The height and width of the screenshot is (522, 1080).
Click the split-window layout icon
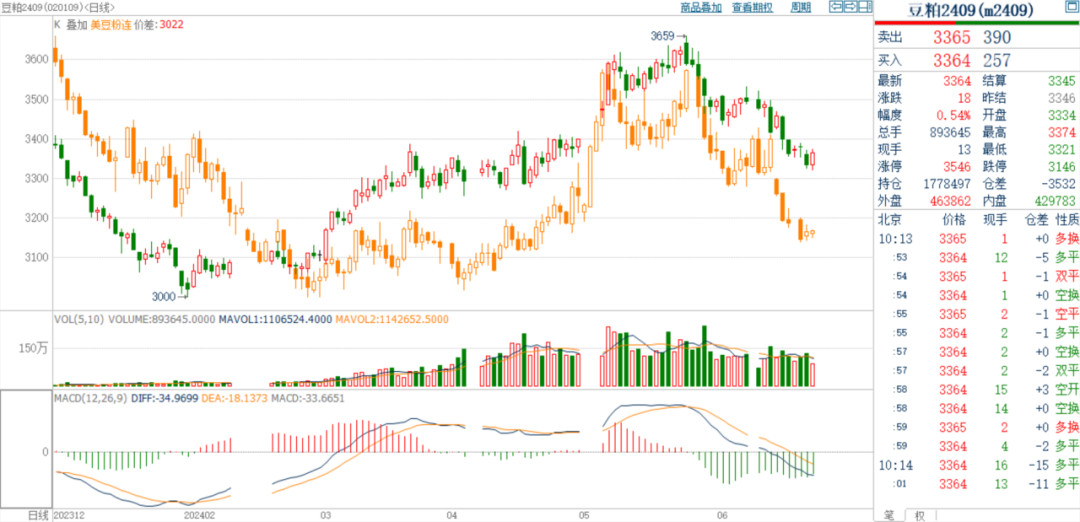863,8
